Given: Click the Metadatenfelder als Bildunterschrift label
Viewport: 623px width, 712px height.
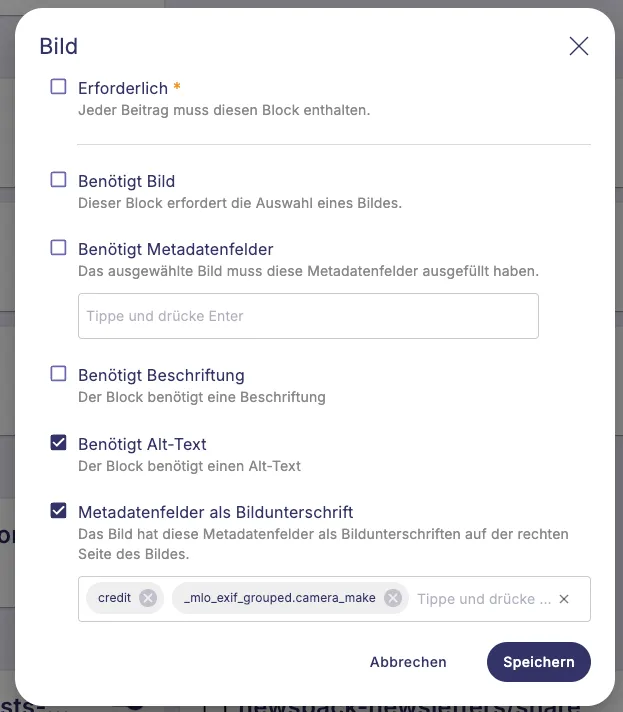Looking at the screenshot, I should click(216, 512).
